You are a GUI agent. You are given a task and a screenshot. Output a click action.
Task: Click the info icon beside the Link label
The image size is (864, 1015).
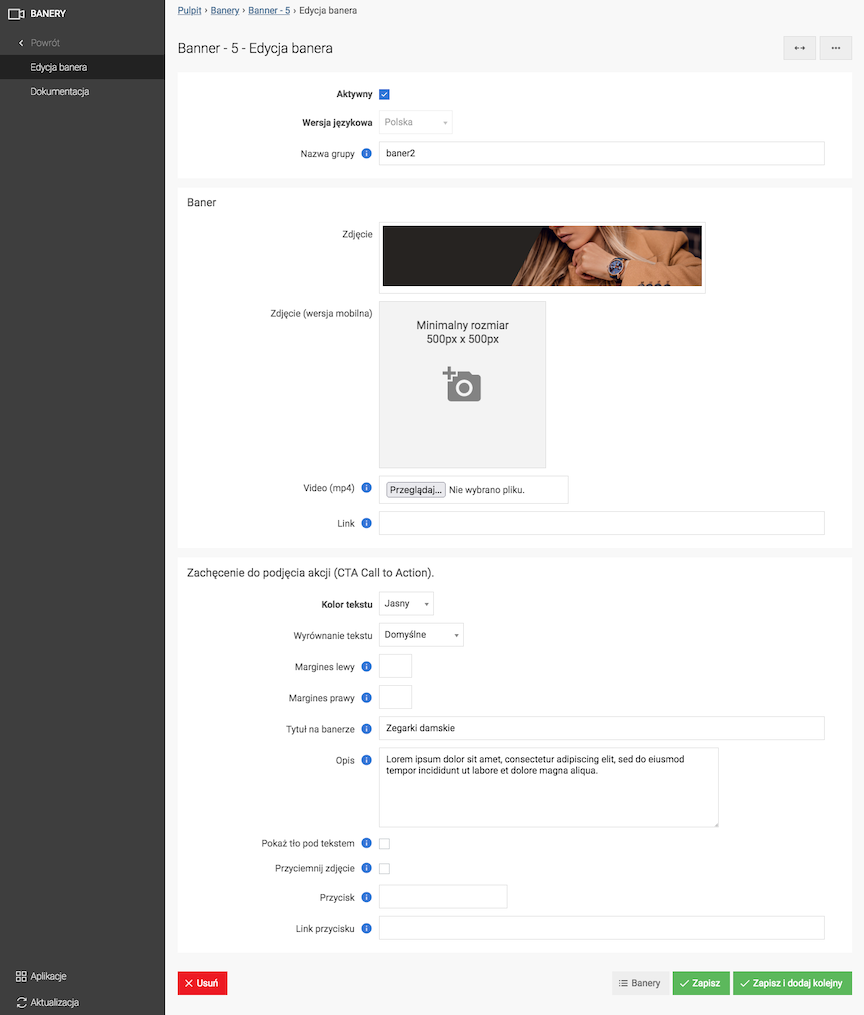click(x=366, y=523)
